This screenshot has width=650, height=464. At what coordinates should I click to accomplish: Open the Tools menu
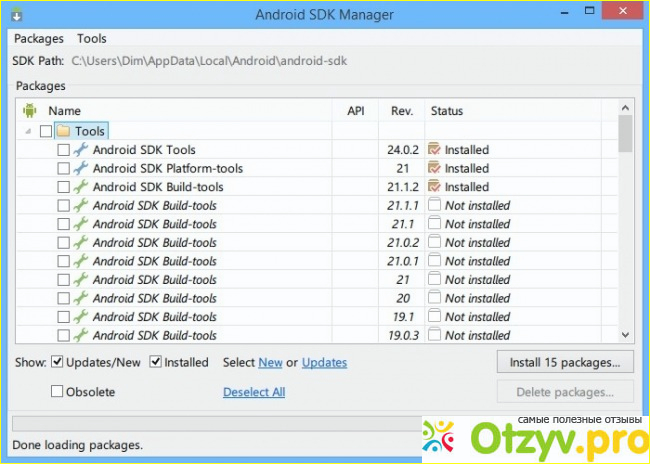click(92, 39)
